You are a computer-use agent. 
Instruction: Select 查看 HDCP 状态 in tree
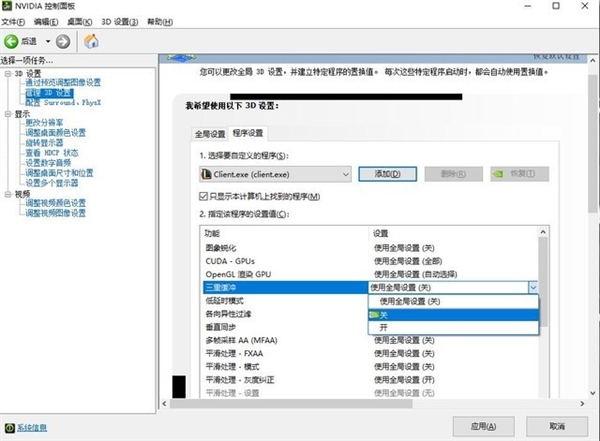coord(52,153)
